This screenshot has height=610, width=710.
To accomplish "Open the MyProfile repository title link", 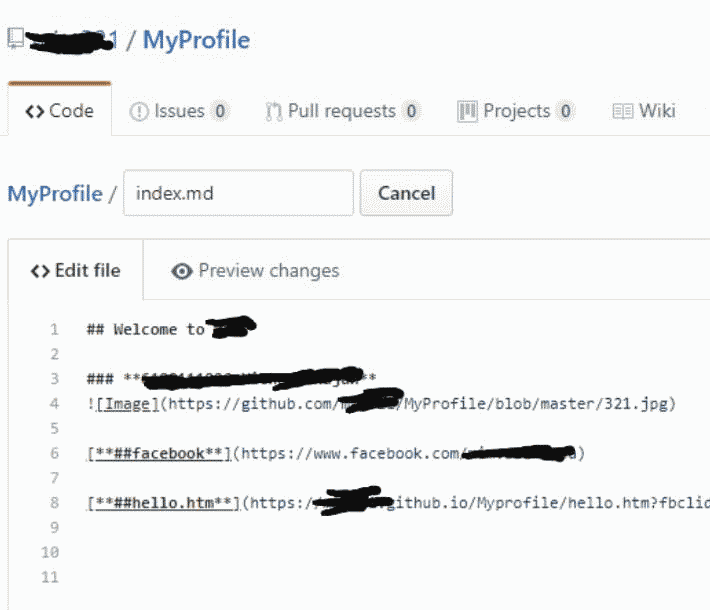I will (x=196, y=40).
